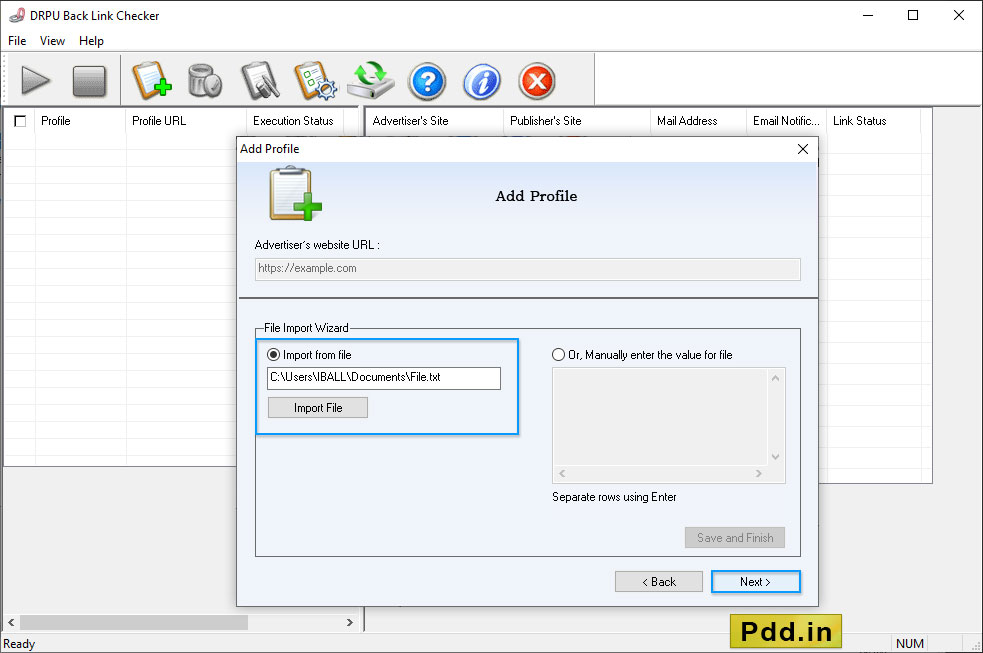Sort by Profile URL column header

click(x=186, y=121)
